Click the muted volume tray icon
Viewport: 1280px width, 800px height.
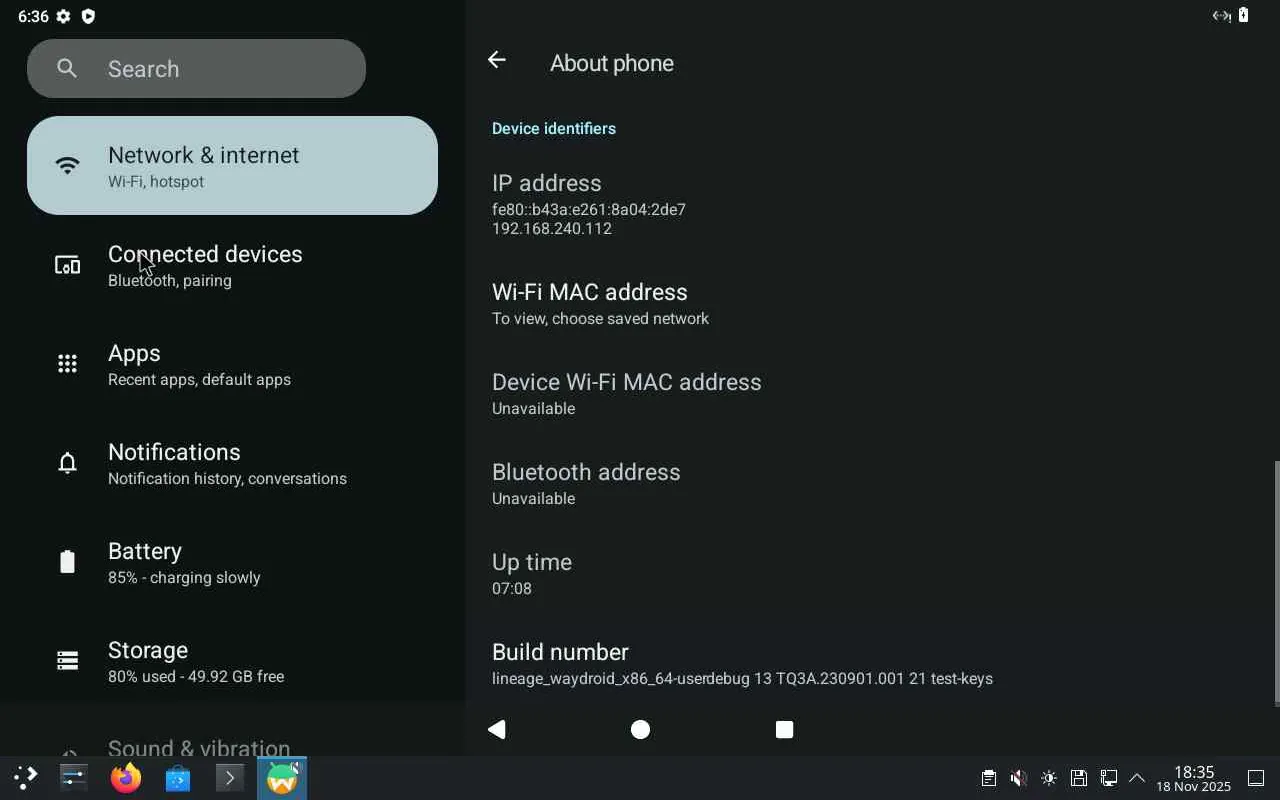coord(1018,778)
